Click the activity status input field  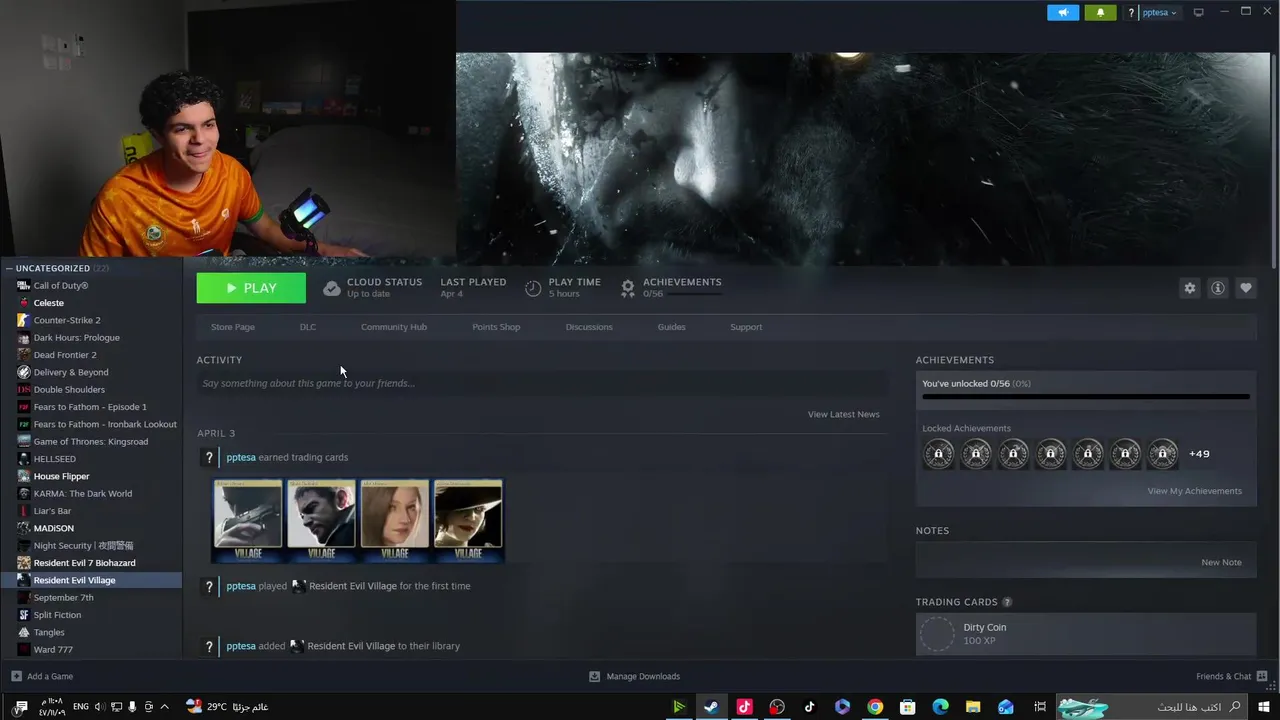(x=542, y=383)
